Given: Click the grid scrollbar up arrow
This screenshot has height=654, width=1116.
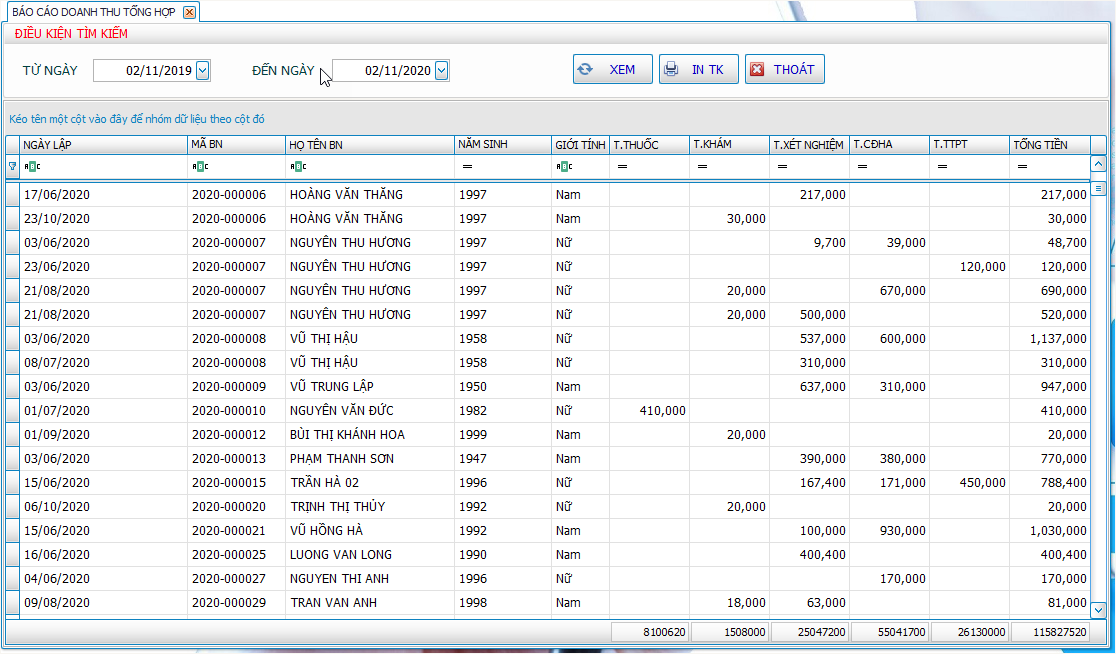Looking at the screenshot, I should pos(1098,164).
